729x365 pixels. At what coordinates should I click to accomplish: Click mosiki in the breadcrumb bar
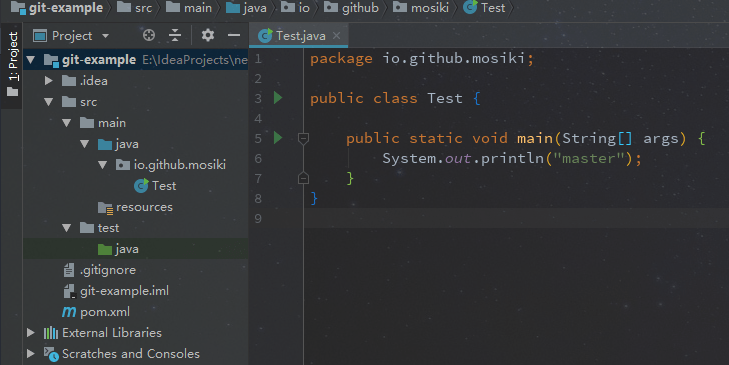coord(421,8)
